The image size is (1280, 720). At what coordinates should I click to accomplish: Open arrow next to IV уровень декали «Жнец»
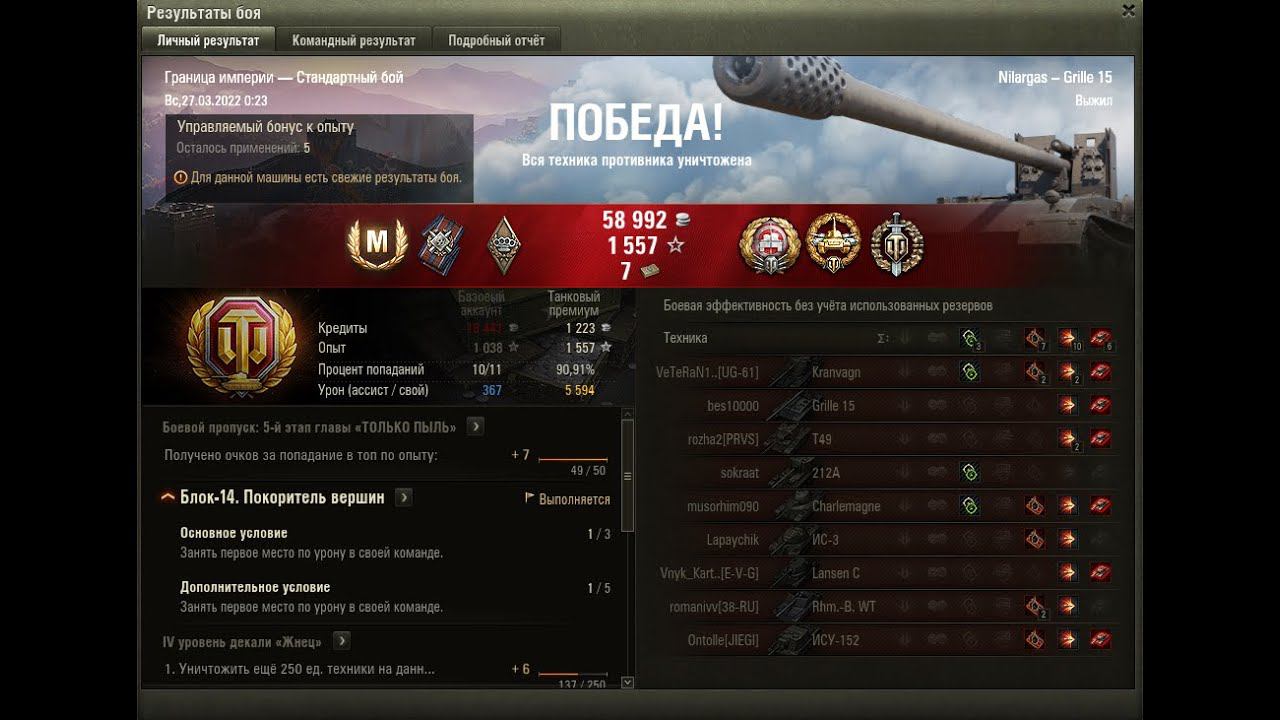pyautogui.click(x=341, y=641)
